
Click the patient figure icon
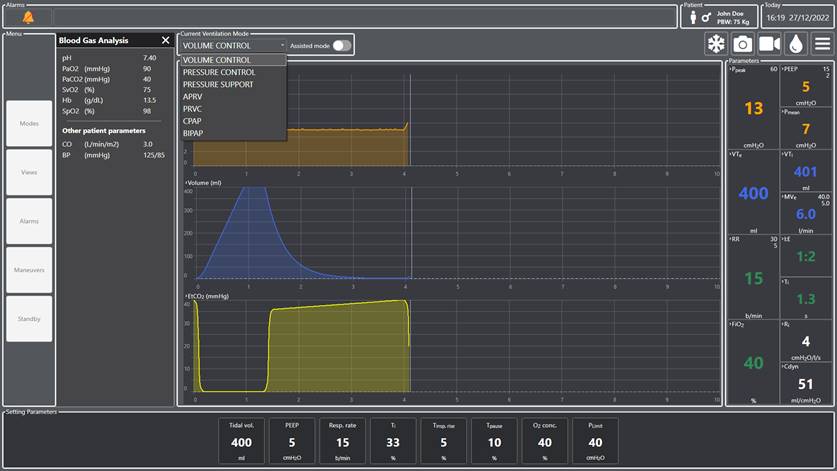[x=693, y=18]
